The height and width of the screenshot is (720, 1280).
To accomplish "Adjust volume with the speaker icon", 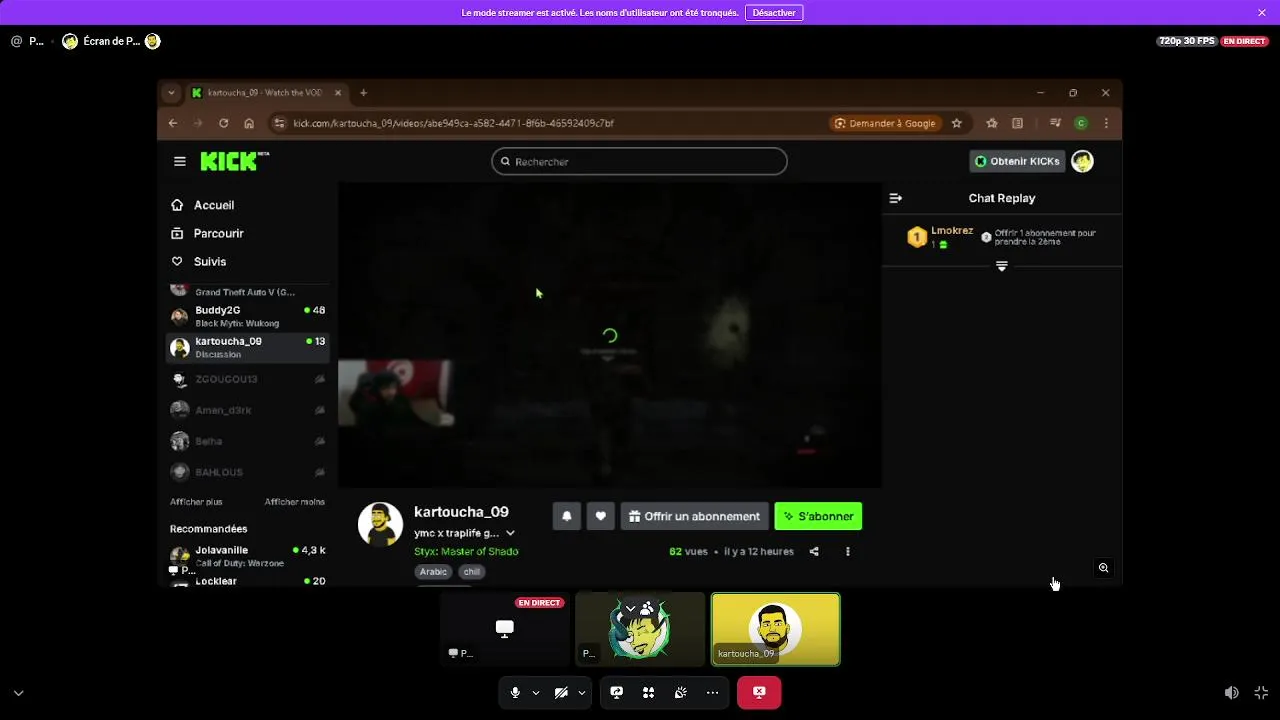I will coord(1232,692).
